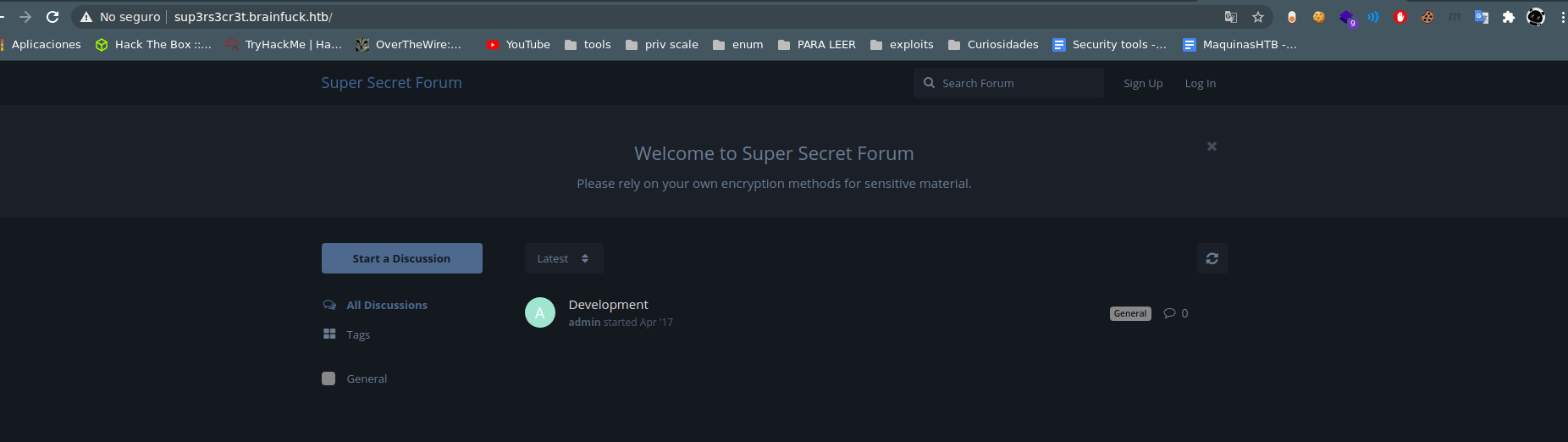Go to Super Secret Forum home title
The image size is (1568, 442).
(391, 83)
